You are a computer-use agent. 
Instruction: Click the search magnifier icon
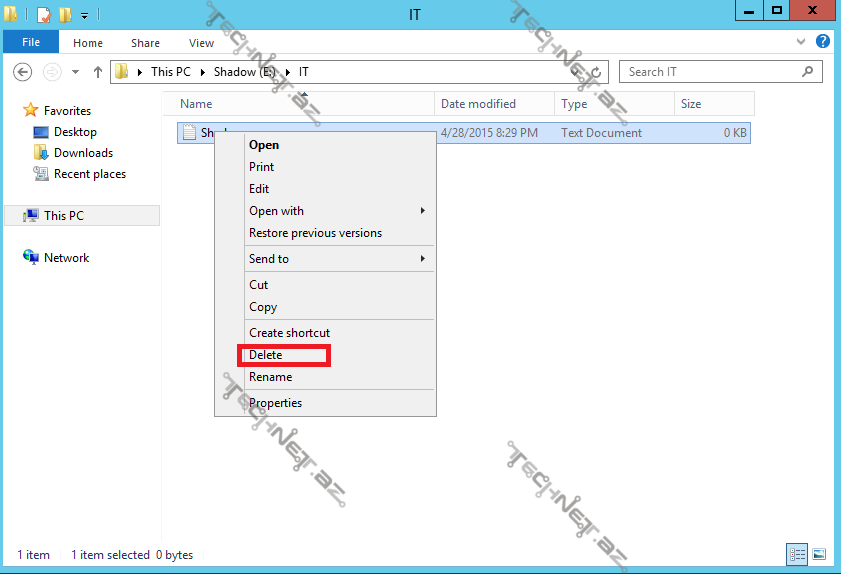click(x=808, y=72)
